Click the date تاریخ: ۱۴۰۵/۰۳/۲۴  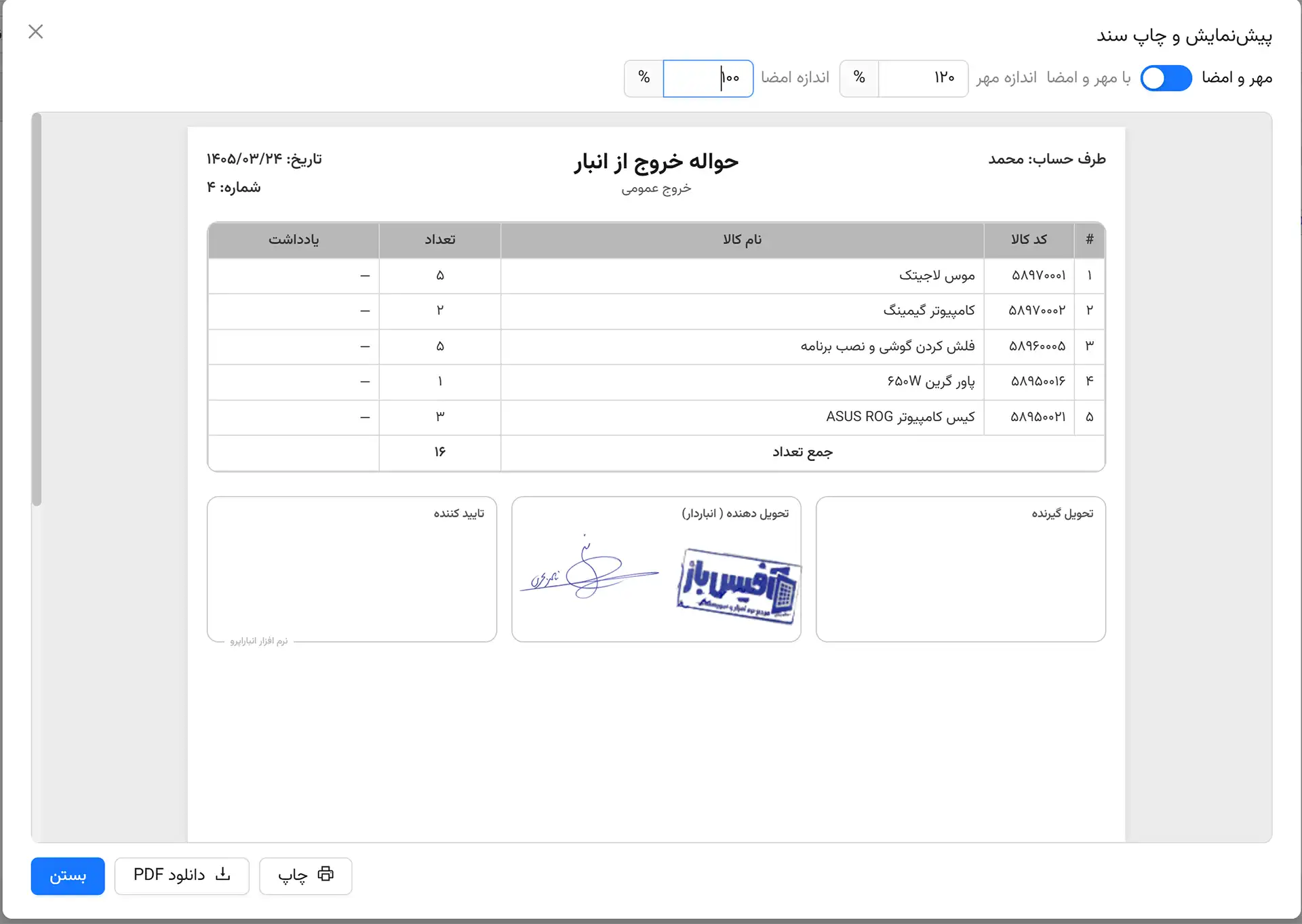pos(264,159)
